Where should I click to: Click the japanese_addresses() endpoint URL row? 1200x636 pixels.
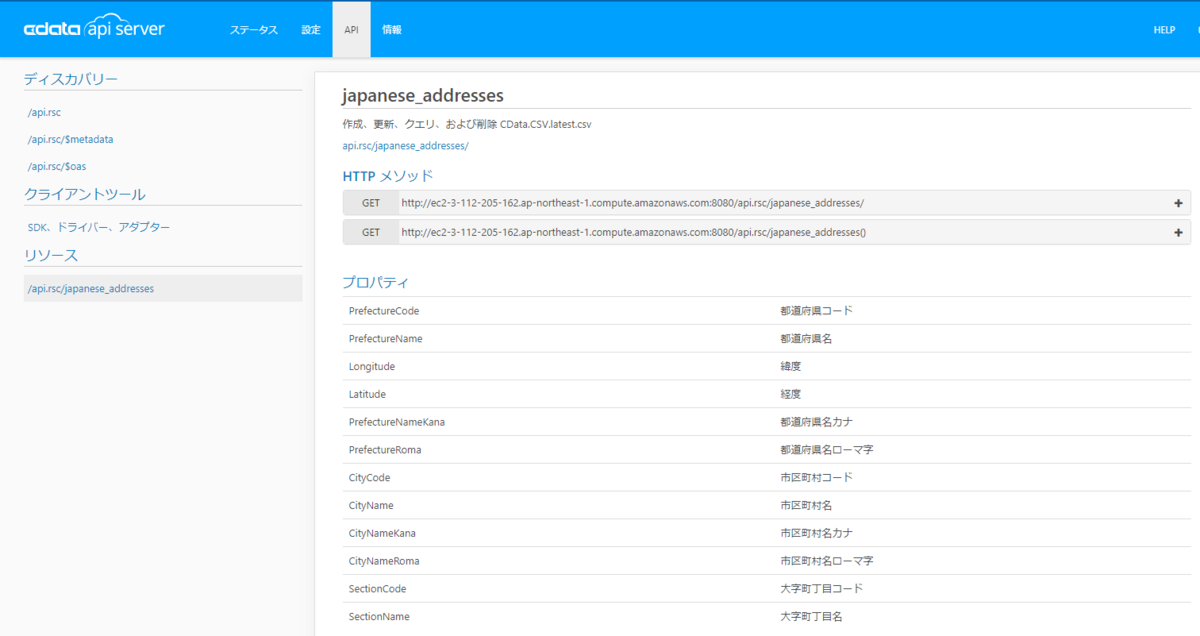point(767,232)
